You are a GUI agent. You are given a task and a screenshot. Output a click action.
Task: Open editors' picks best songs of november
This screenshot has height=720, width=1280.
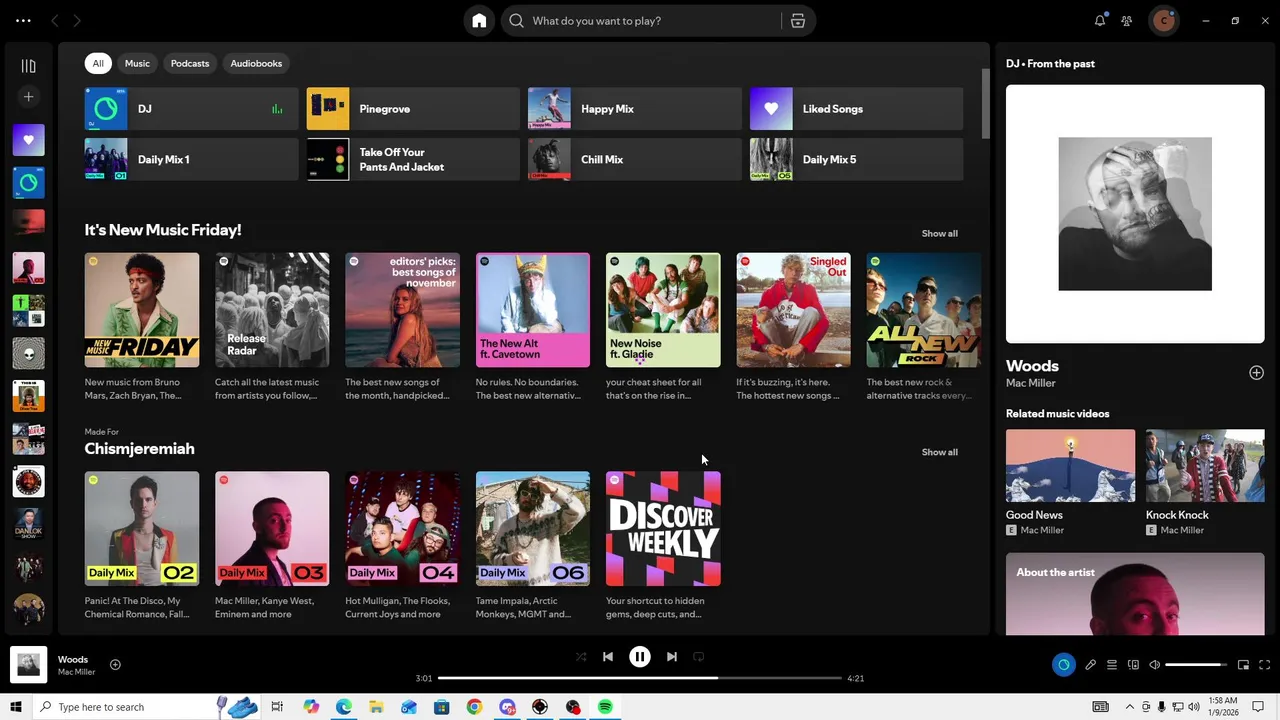(x=403, y=310)
